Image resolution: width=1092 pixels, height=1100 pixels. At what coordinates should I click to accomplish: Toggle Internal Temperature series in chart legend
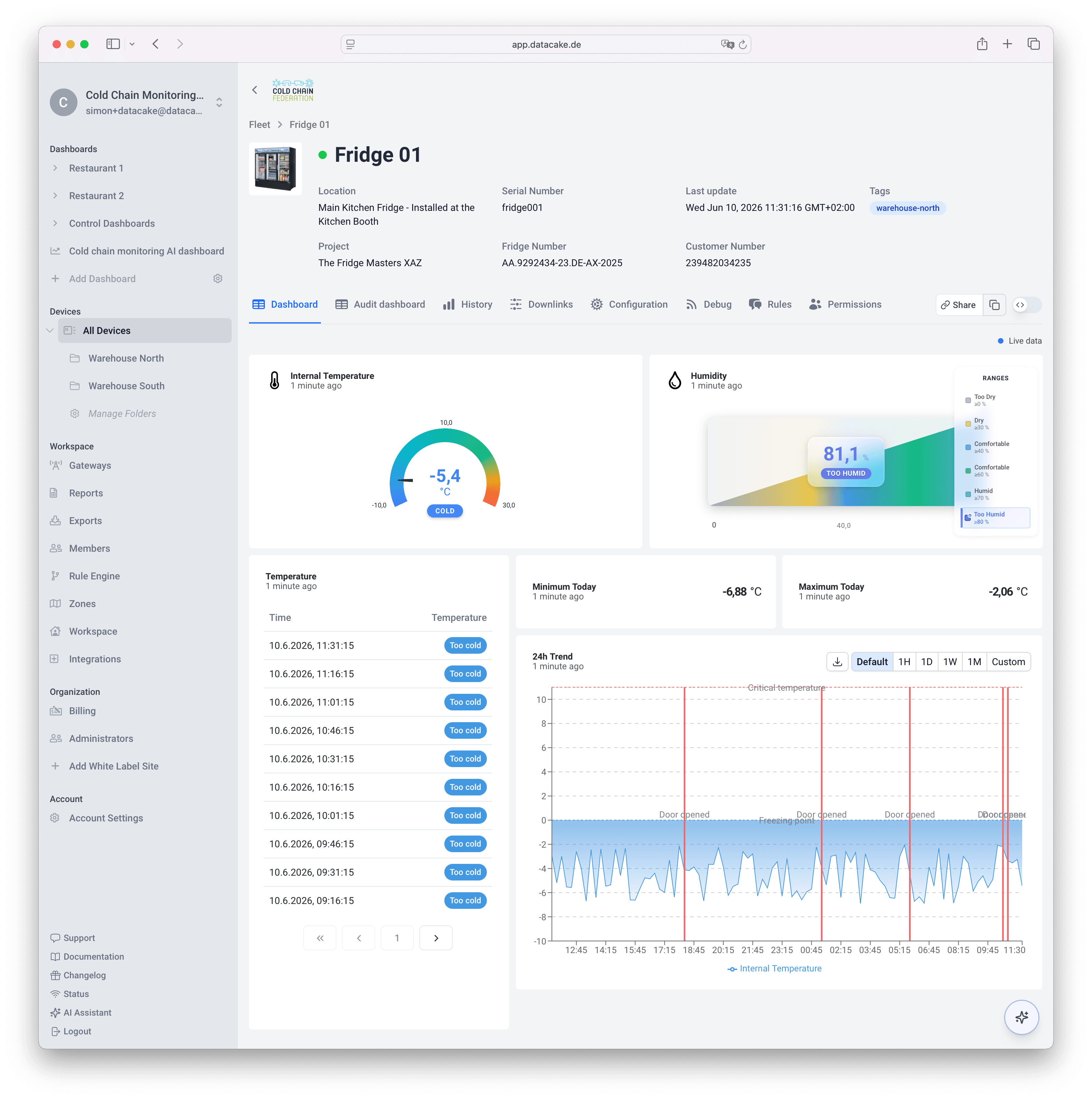(x=774, y=969)
